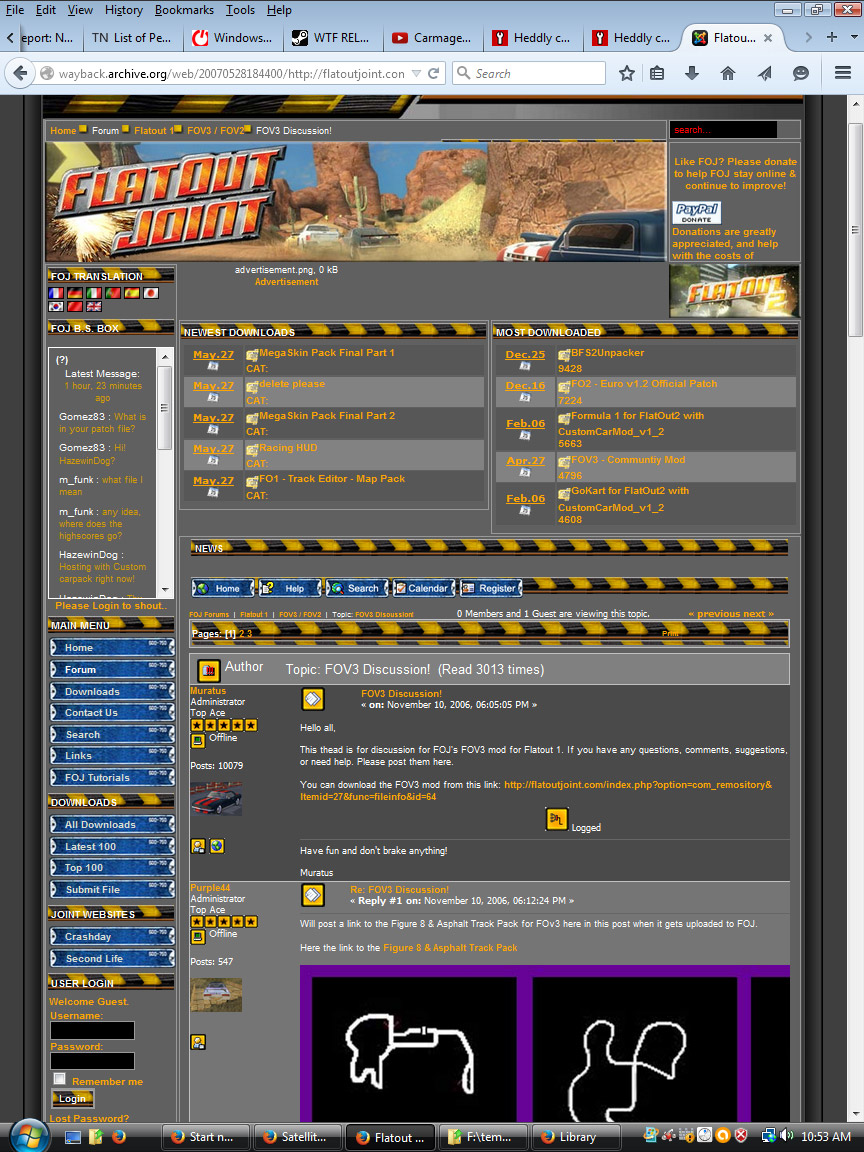Screen dimensions: 864x1152
Task: Click the volume speaker tray icon
Action: (x=785, y=1136)
